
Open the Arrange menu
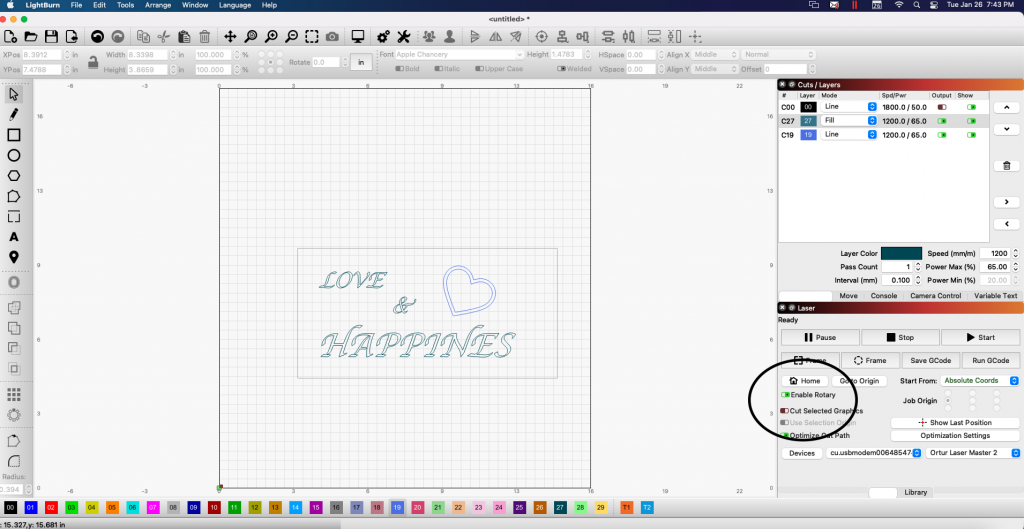(x=157, y=5)
